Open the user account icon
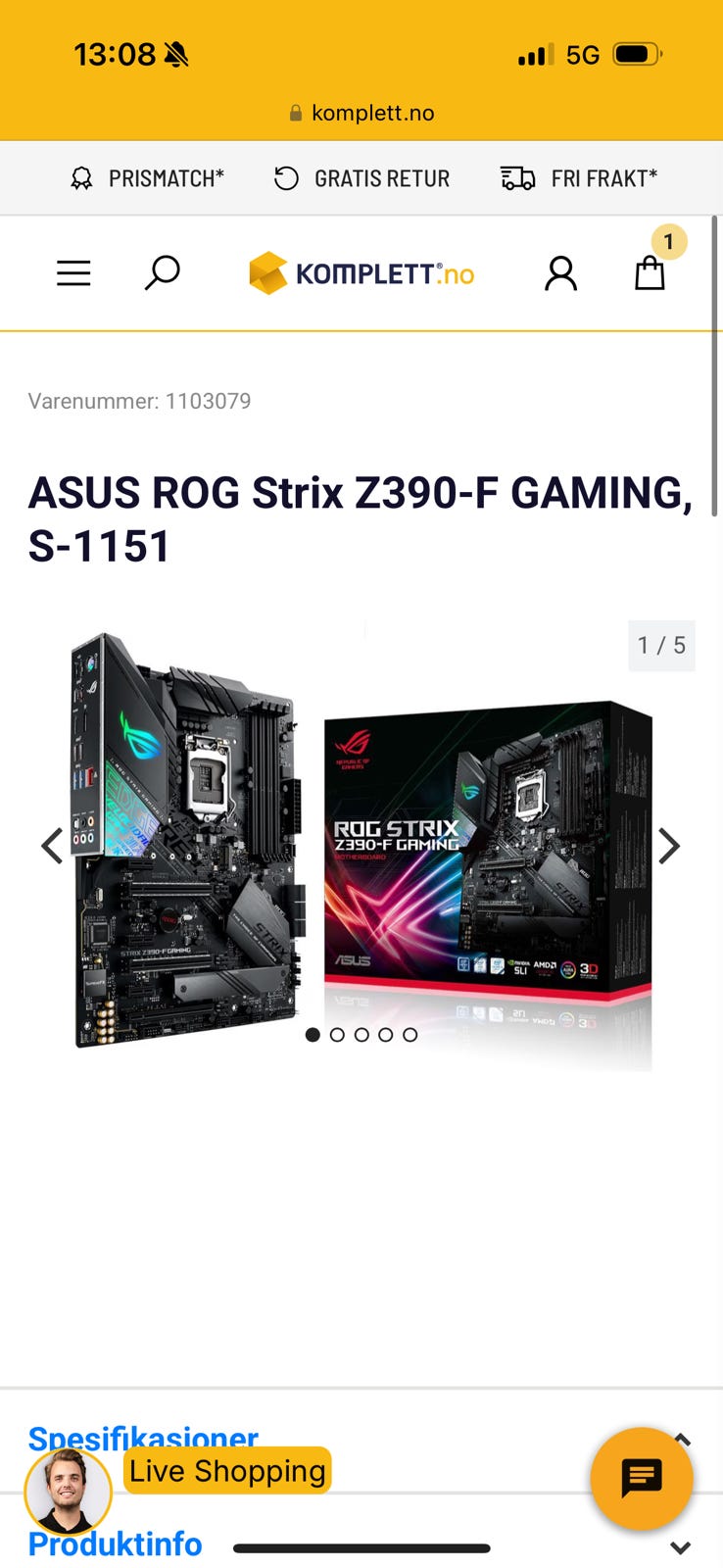The height and width of the screenshot is (1568, 723). point(560,273)
